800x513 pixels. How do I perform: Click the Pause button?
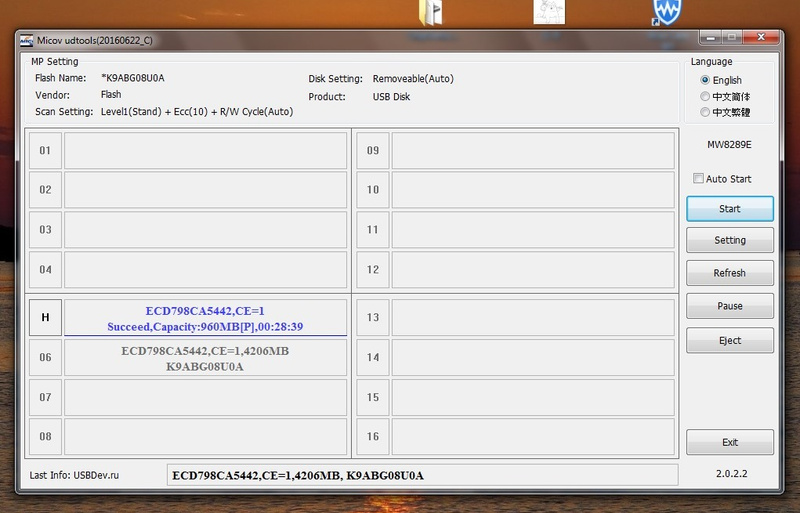[730, 306]
